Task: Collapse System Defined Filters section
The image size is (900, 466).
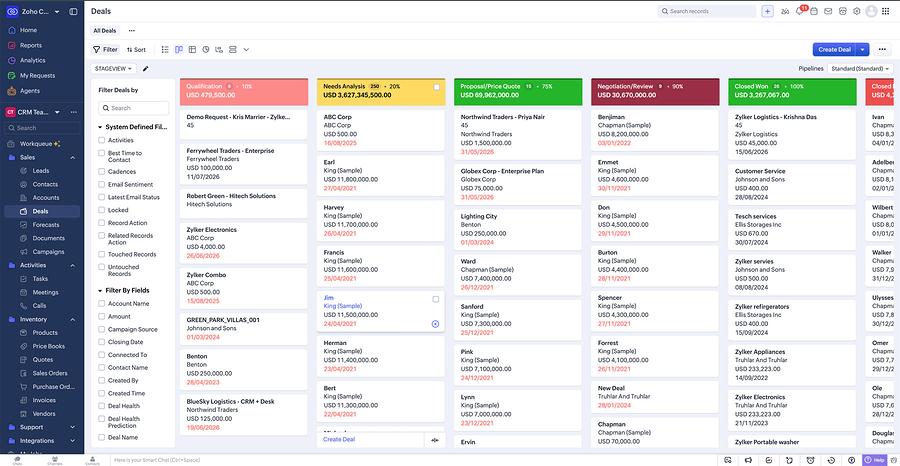Action: tap(100, 127)
